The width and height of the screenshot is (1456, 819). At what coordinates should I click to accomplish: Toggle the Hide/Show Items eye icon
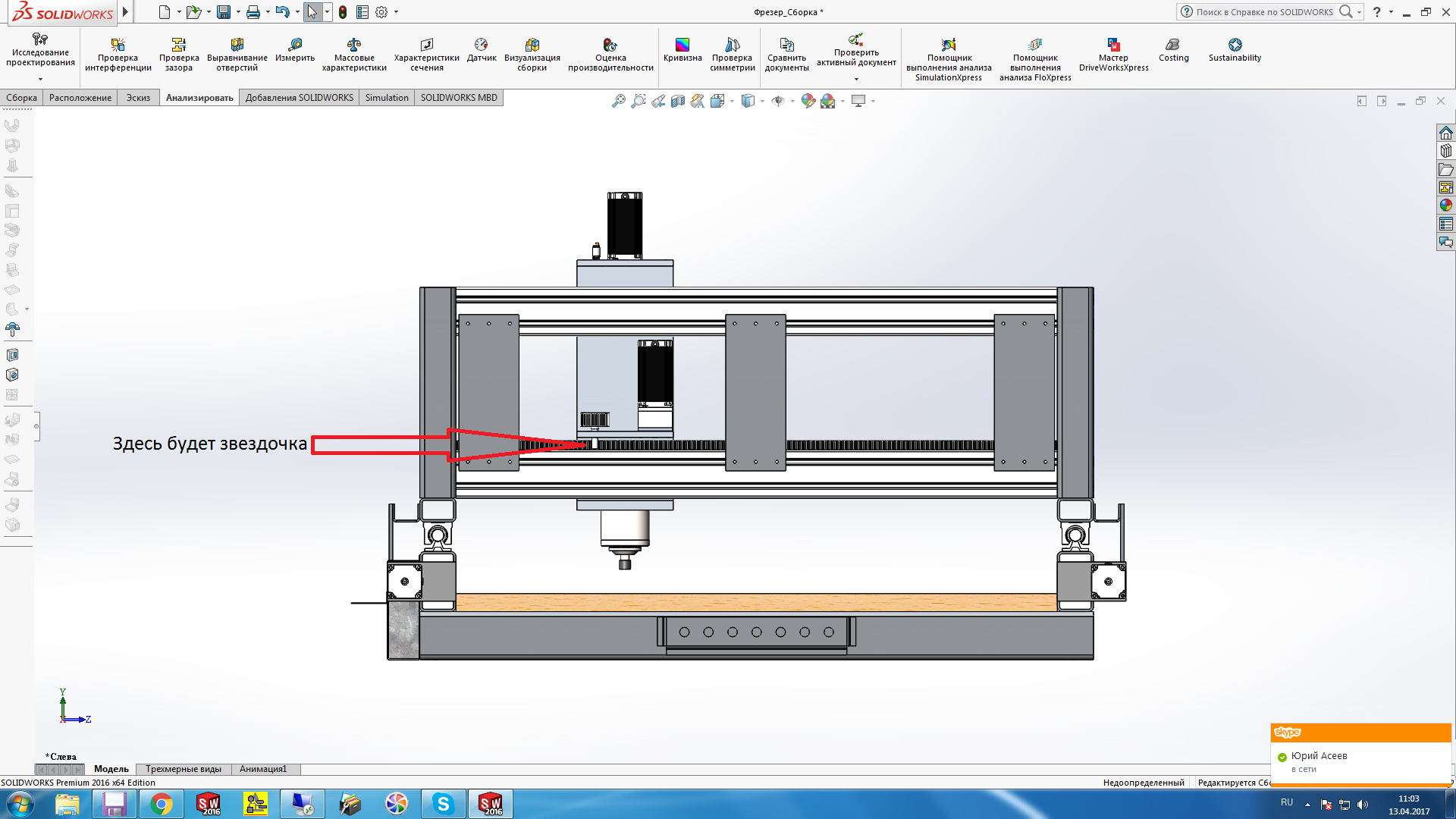pyautogui.click(x=778, y=101)
